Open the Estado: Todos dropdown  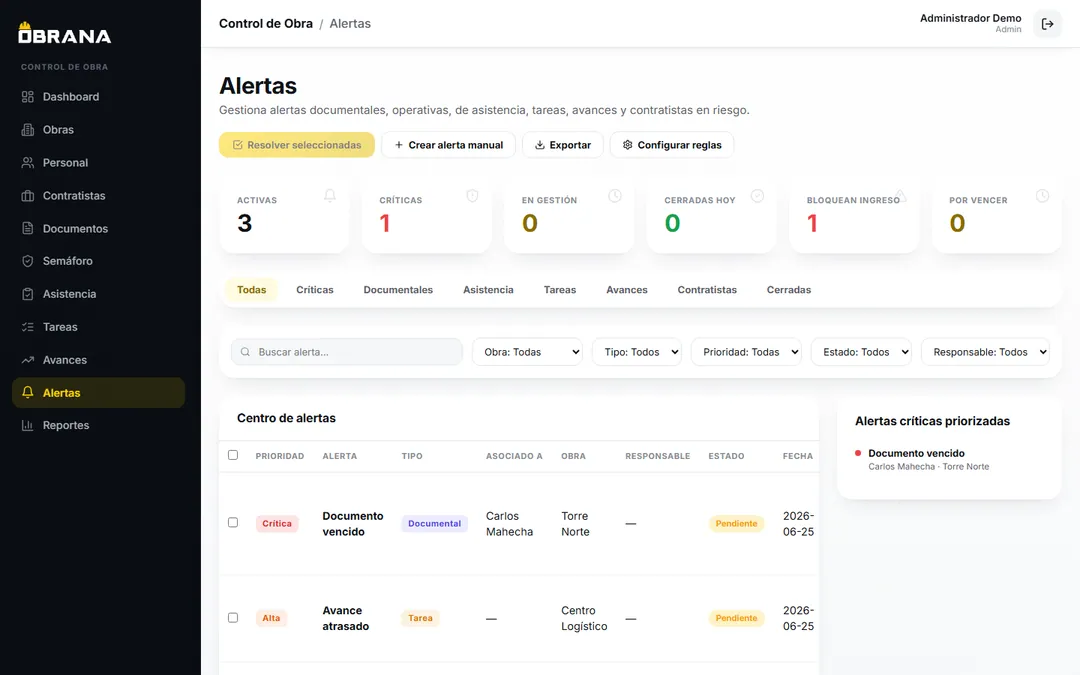862,352
